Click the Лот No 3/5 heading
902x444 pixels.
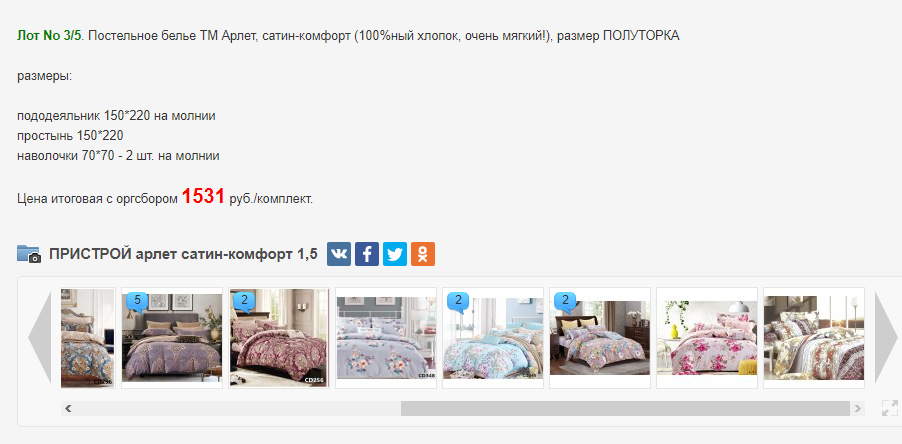(x=49, y=36)
